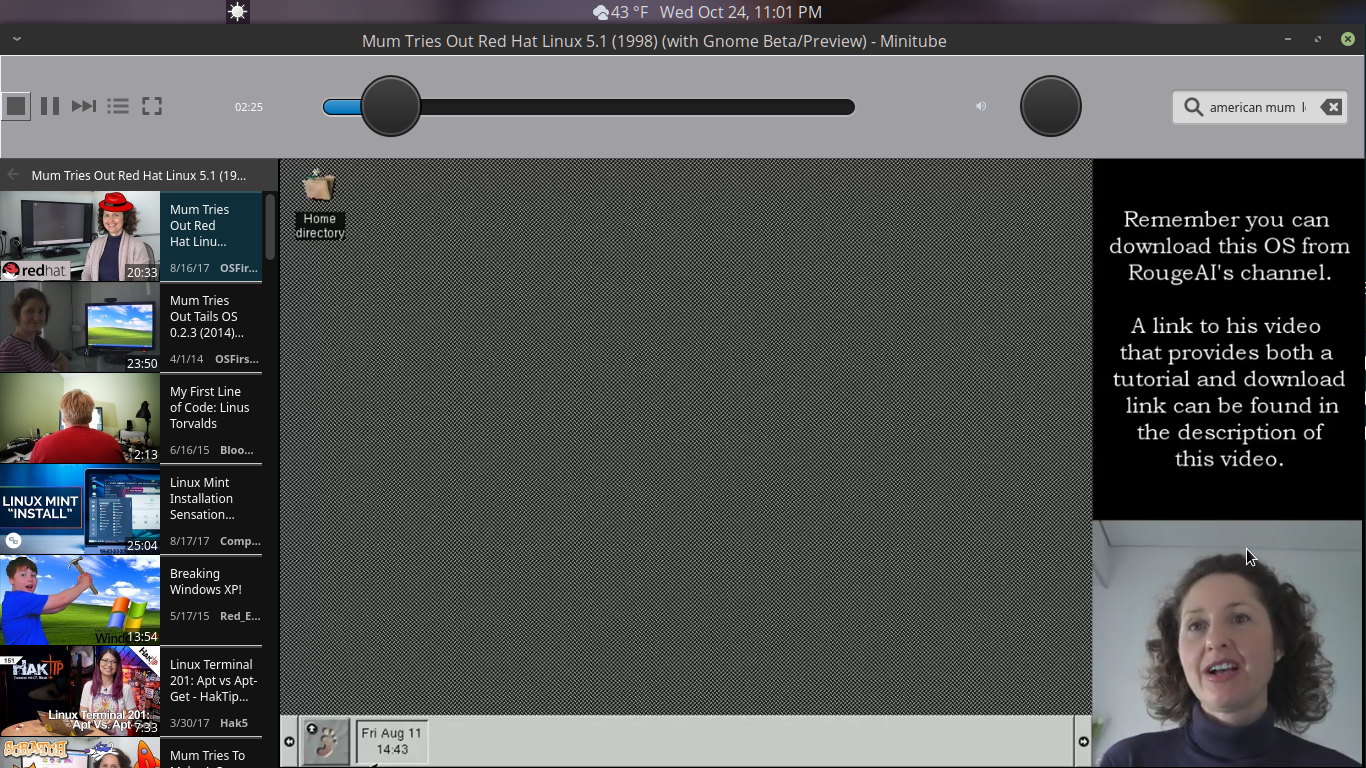Pause the playing video
Viewport: 1366px width, 768px height.
pos(50,106)
